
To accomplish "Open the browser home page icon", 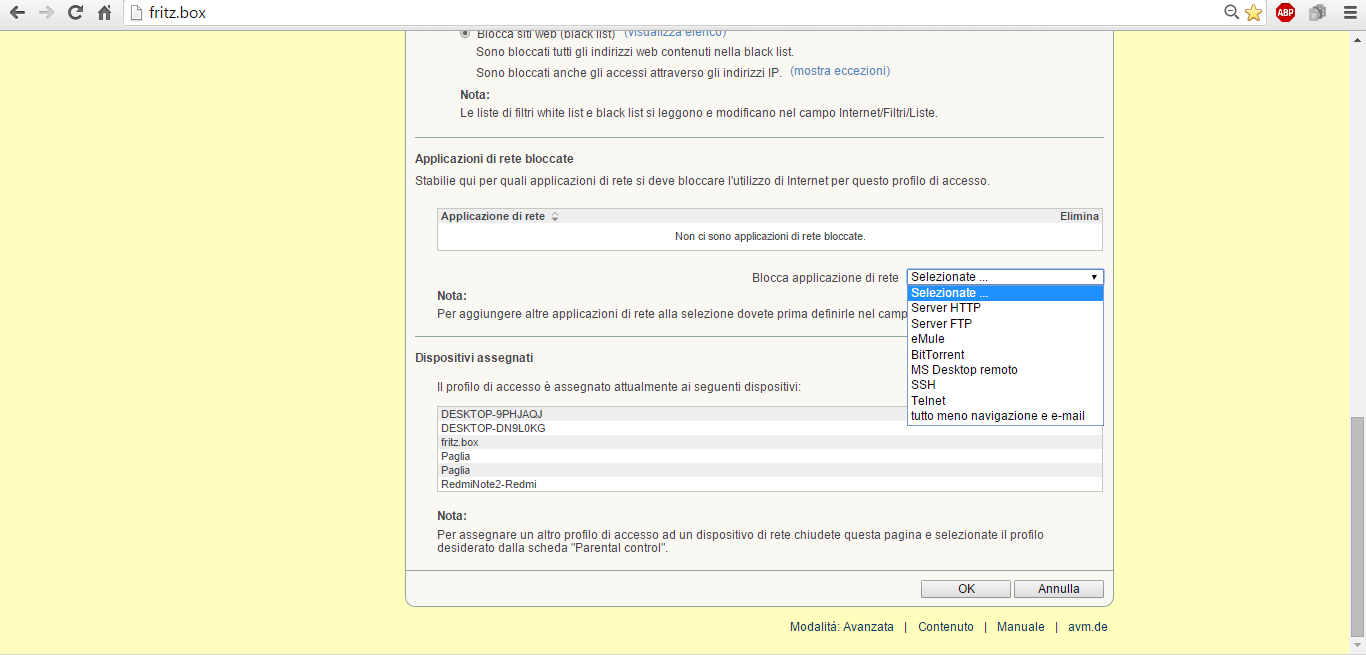I will coord(104,13).
